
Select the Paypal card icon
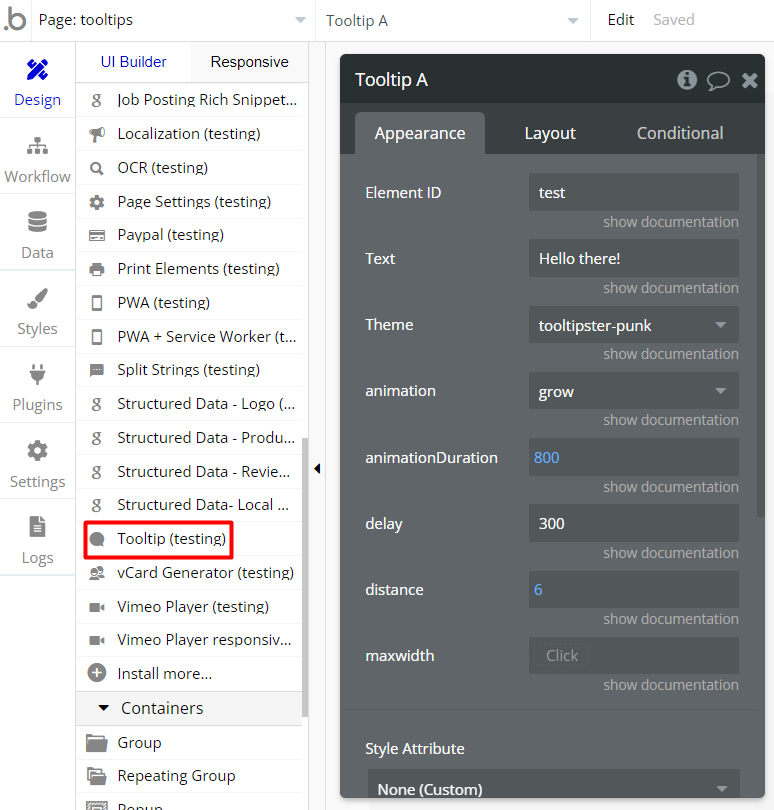point(97,236)
